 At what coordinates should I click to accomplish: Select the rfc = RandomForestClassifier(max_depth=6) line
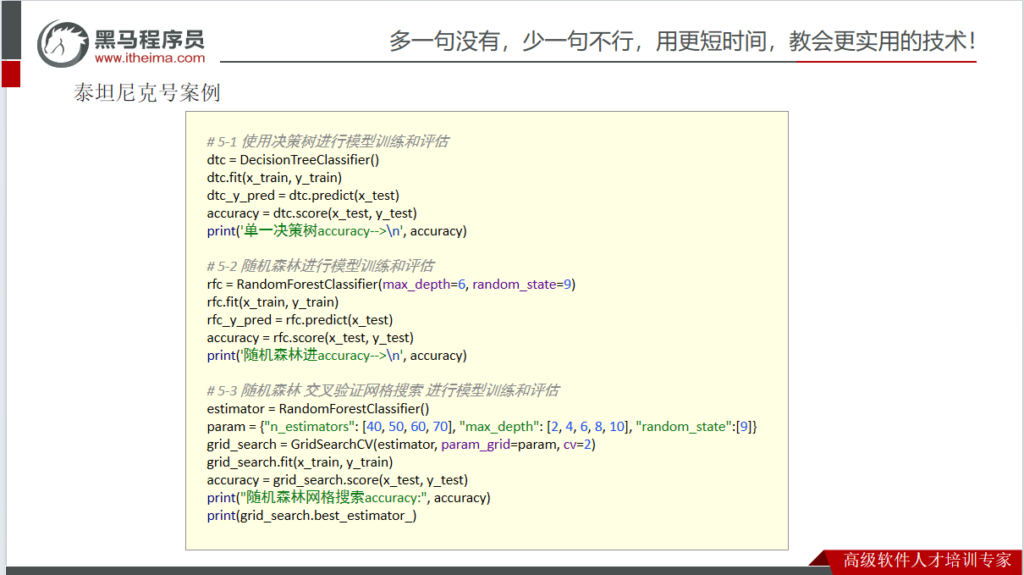(391, 284)
